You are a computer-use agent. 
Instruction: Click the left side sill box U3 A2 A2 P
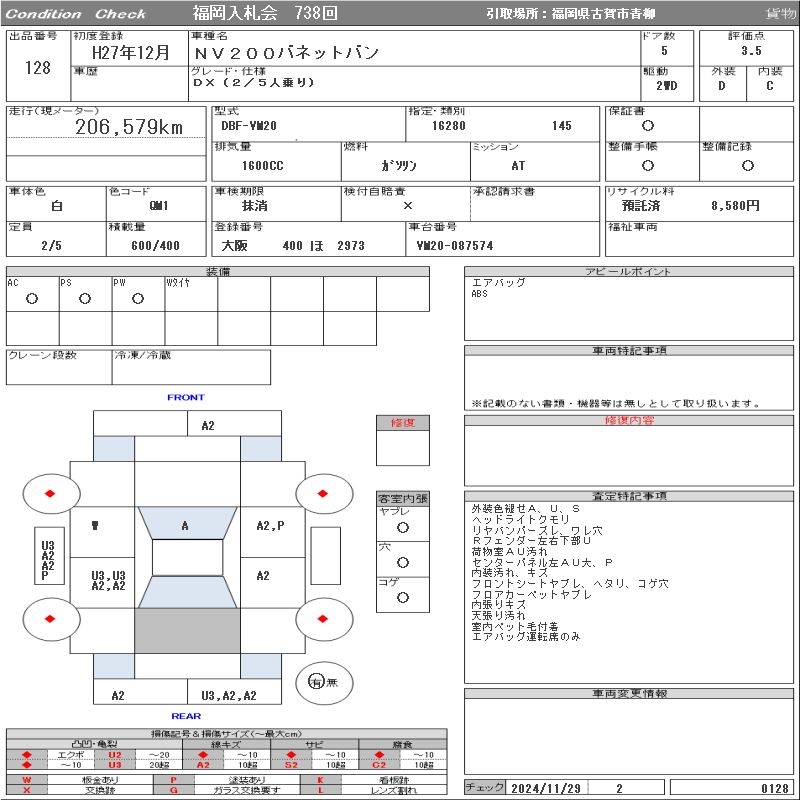click(49, 556)
